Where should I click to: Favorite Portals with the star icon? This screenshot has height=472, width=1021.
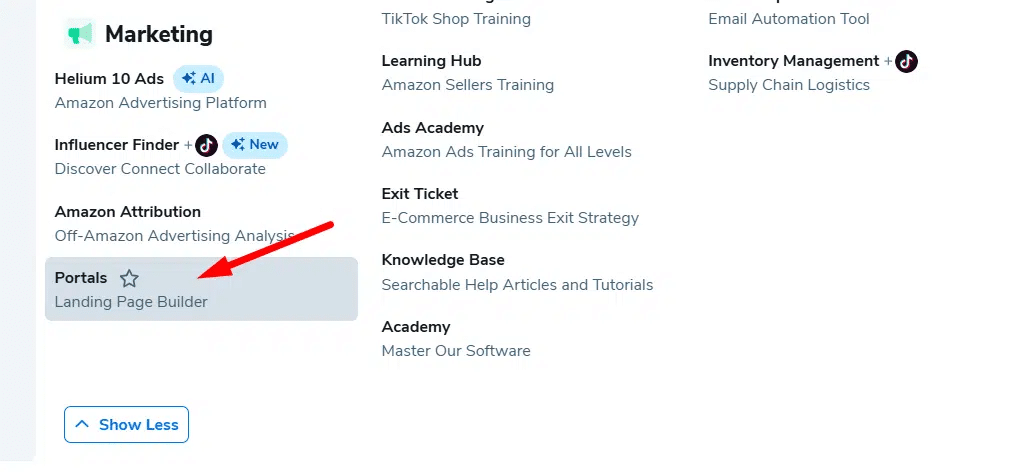129,279
